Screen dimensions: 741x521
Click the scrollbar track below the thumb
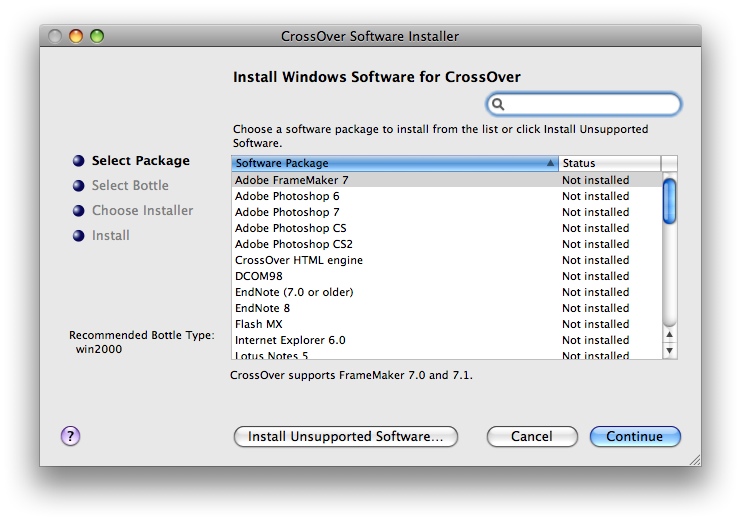[669, 274]
